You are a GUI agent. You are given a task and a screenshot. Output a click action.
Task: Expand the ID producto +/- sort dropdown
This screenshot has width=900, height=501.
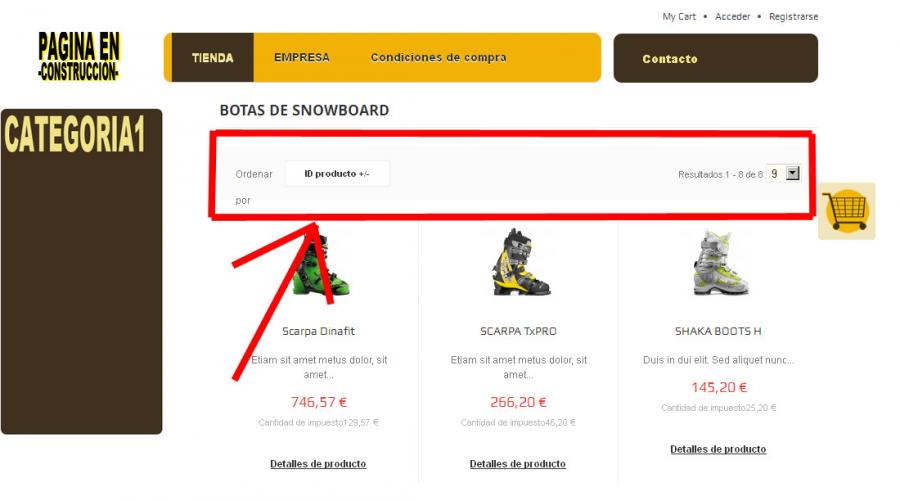tap(337, 173)
